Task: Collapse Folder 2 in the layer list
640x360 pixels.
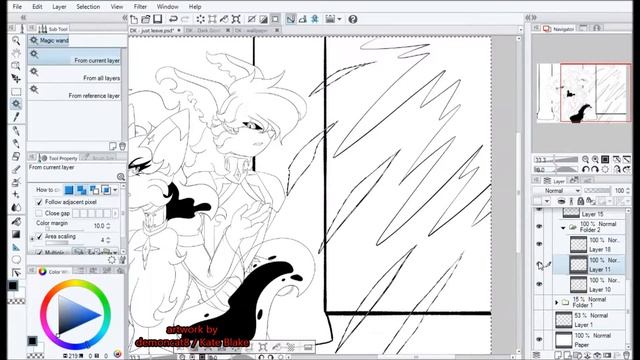Action: click(x=563, y=227)
